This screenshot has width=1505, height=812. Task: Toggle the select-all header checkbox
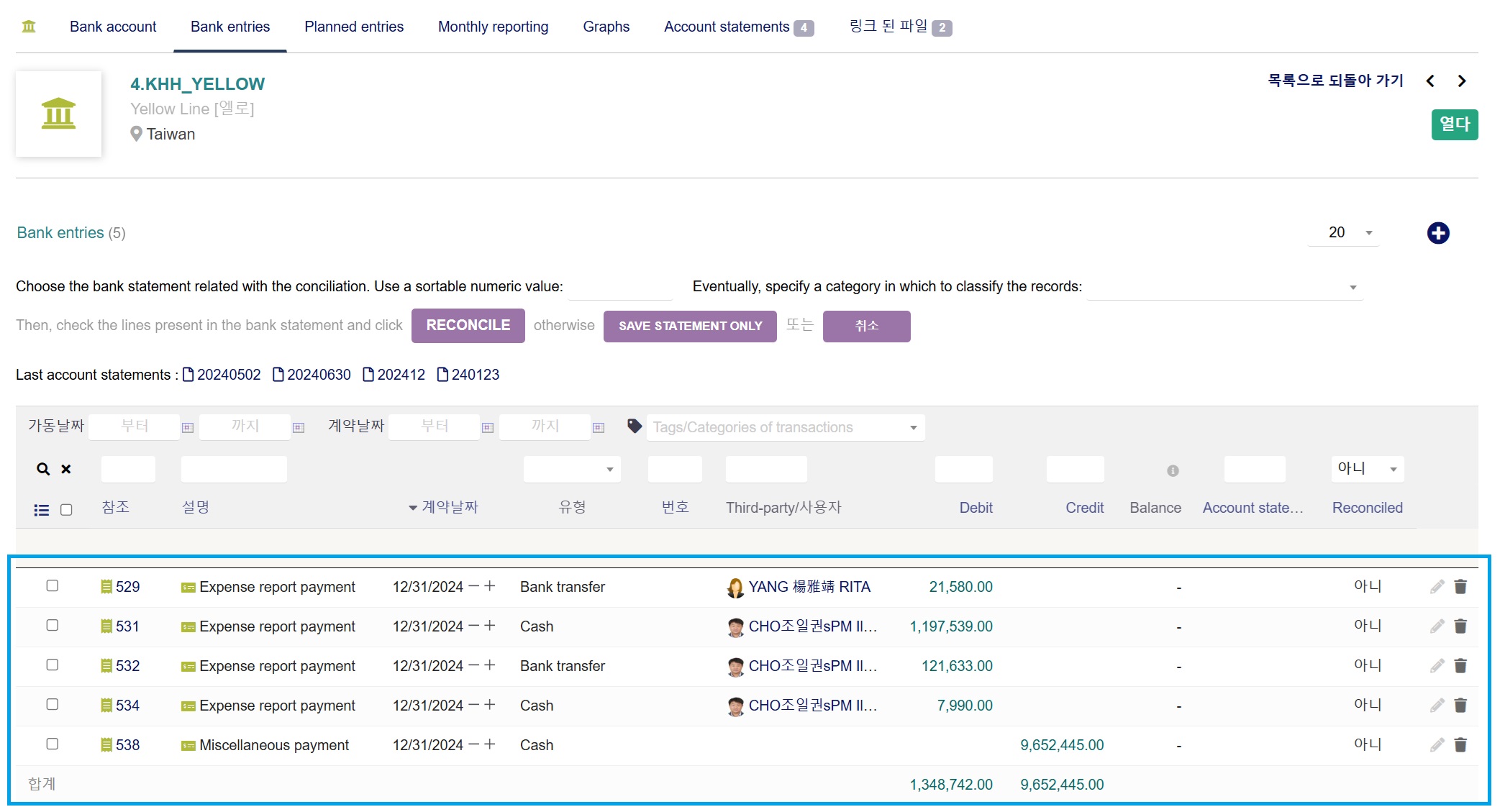[66, 510]
